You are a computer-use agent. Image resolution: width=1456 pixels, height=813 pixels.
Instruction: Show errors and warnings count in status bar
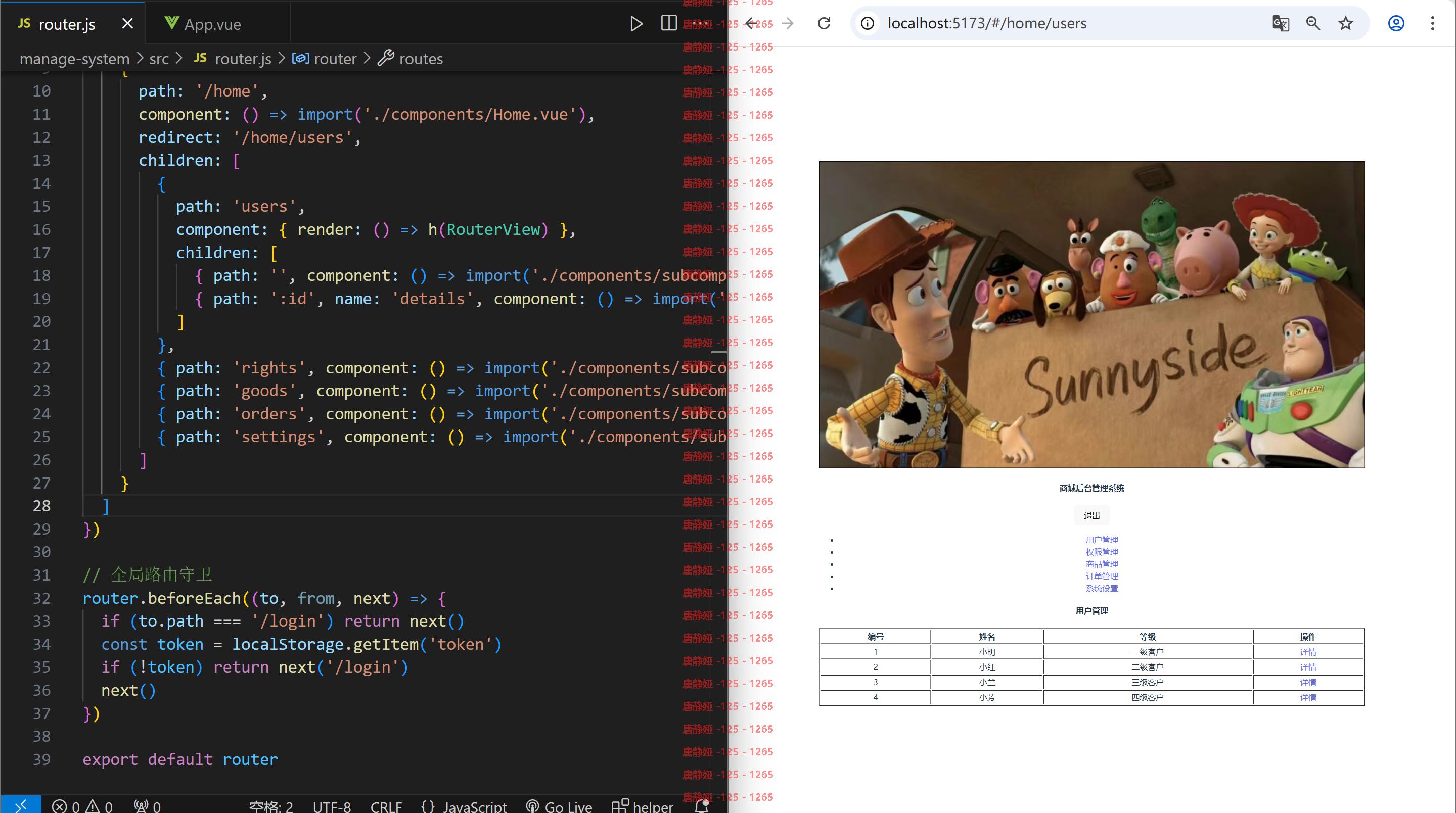(x=82, y=806)
